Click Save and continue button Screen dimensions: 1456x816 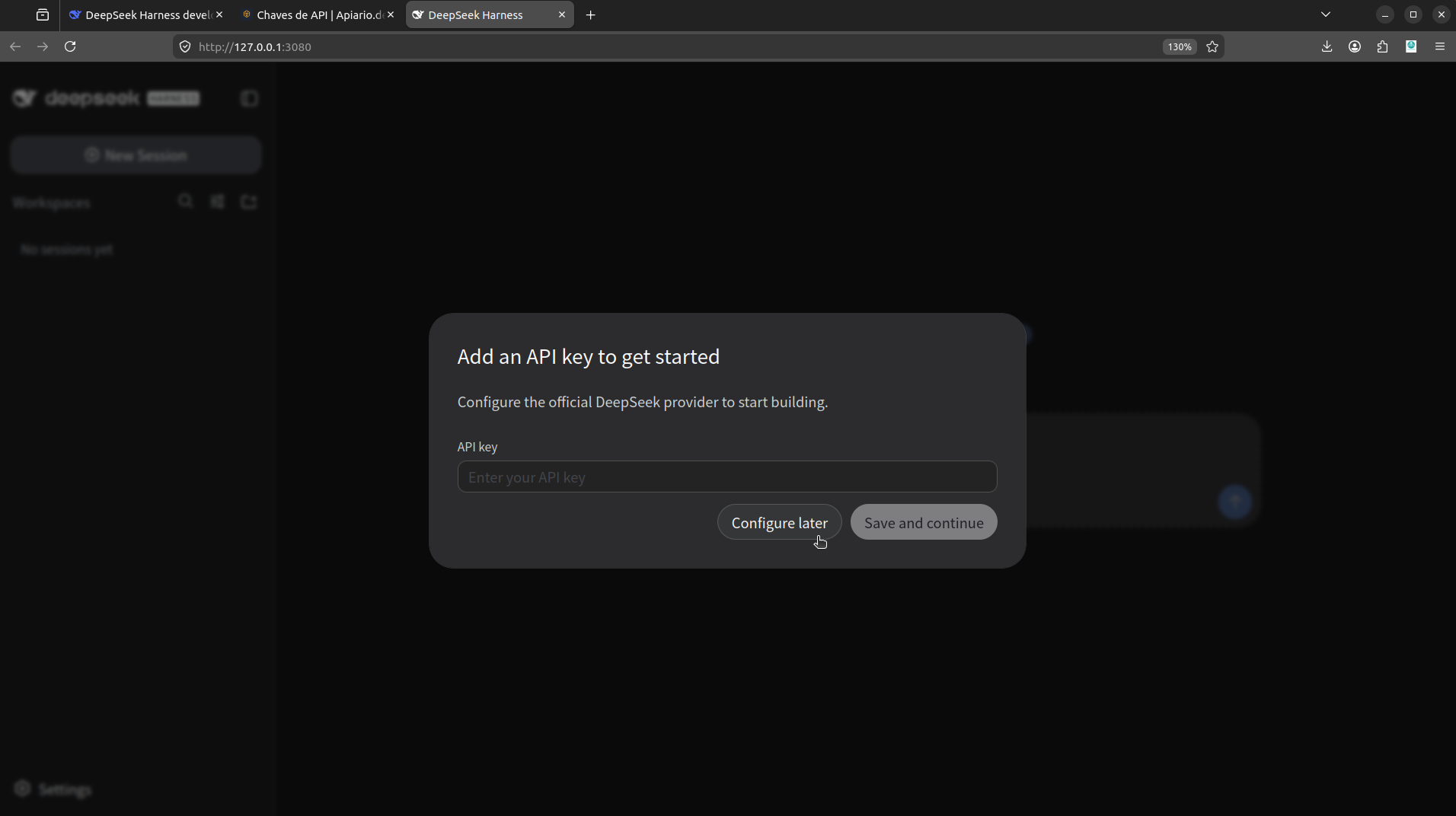coord(924,522)
